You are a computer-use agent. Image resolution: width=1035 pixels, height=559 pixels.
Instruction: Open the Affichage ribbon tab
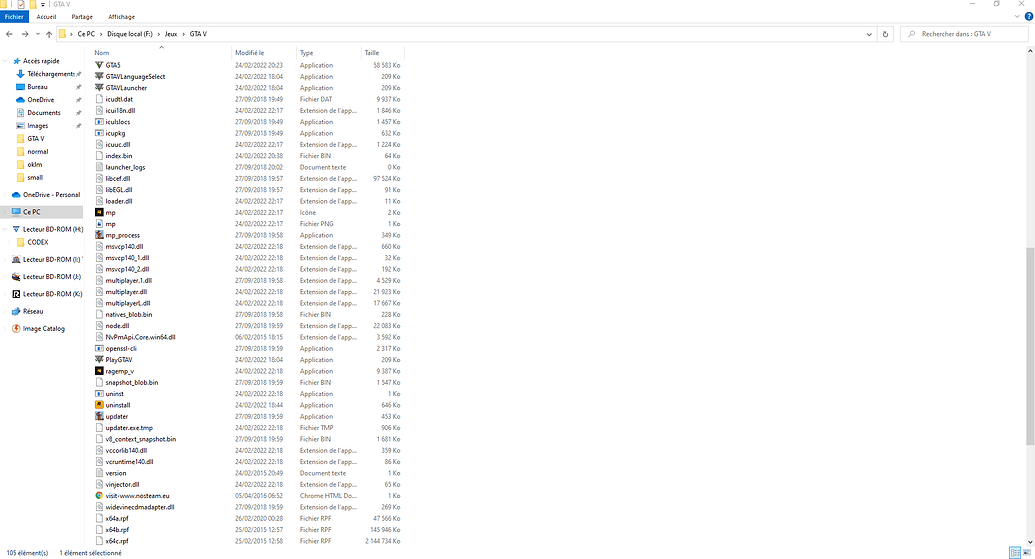[x=121, y=16]
